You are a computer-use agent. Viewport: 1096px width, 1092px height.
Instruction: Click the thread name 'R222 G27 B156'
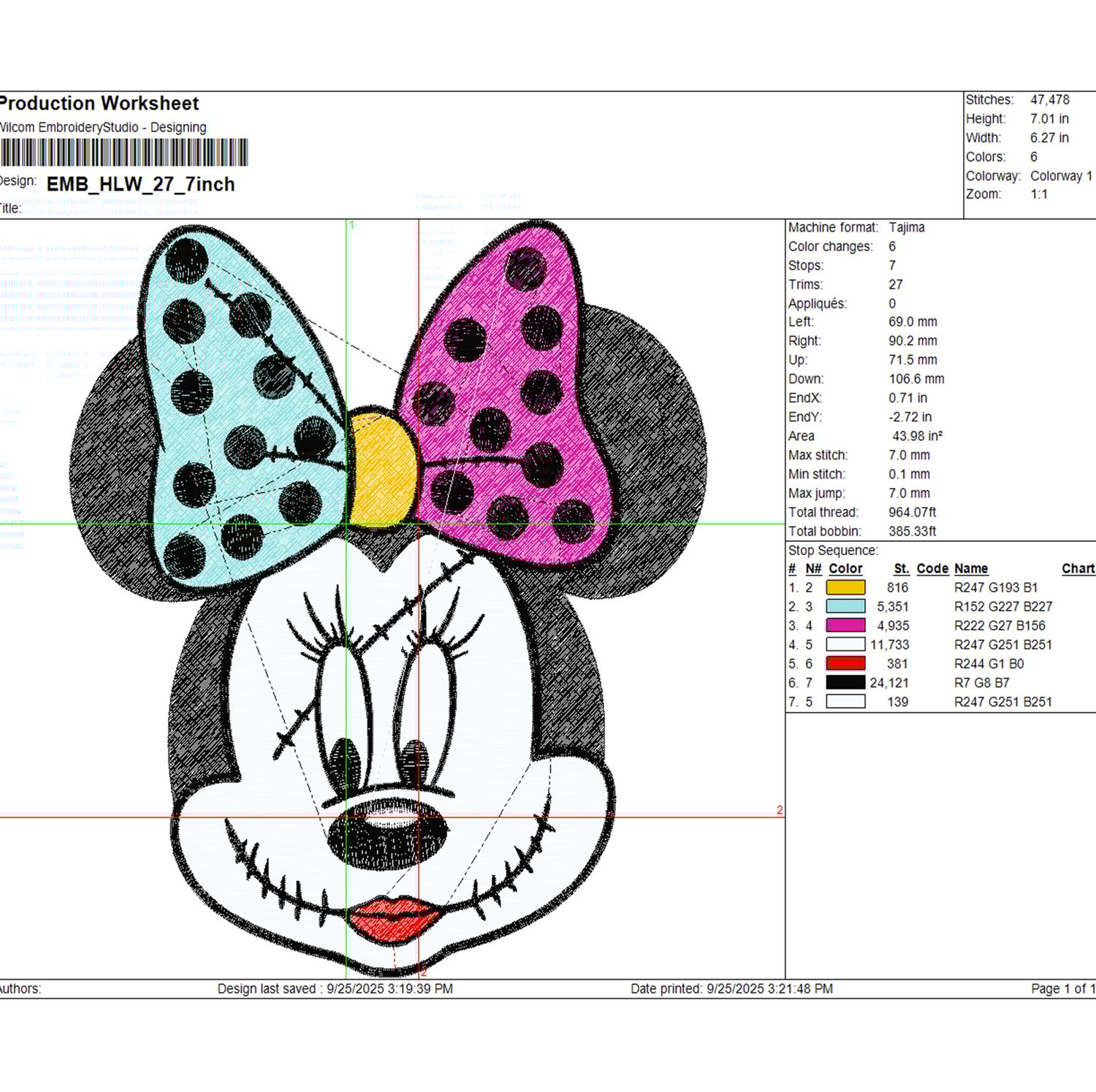(1000, 625)
